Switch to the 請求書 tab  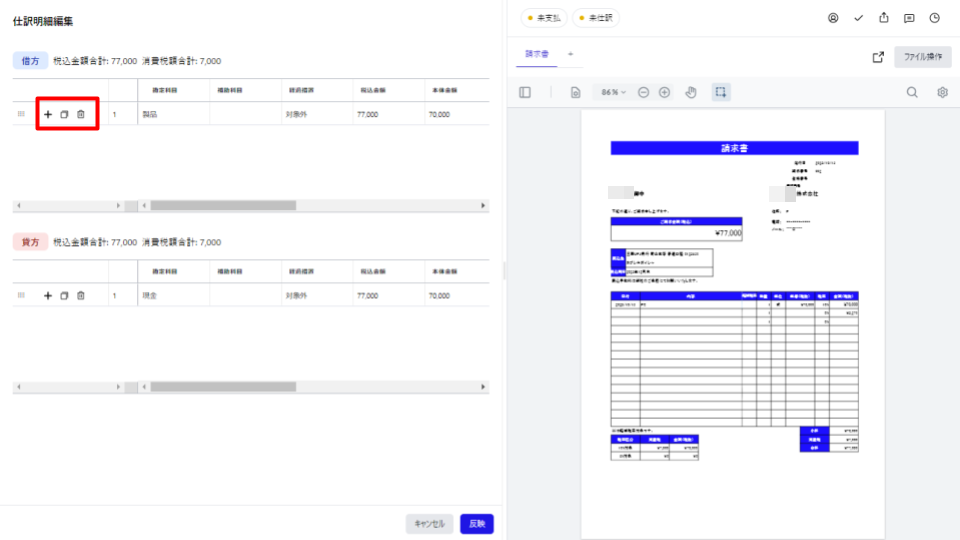click(x=537, y=54)
